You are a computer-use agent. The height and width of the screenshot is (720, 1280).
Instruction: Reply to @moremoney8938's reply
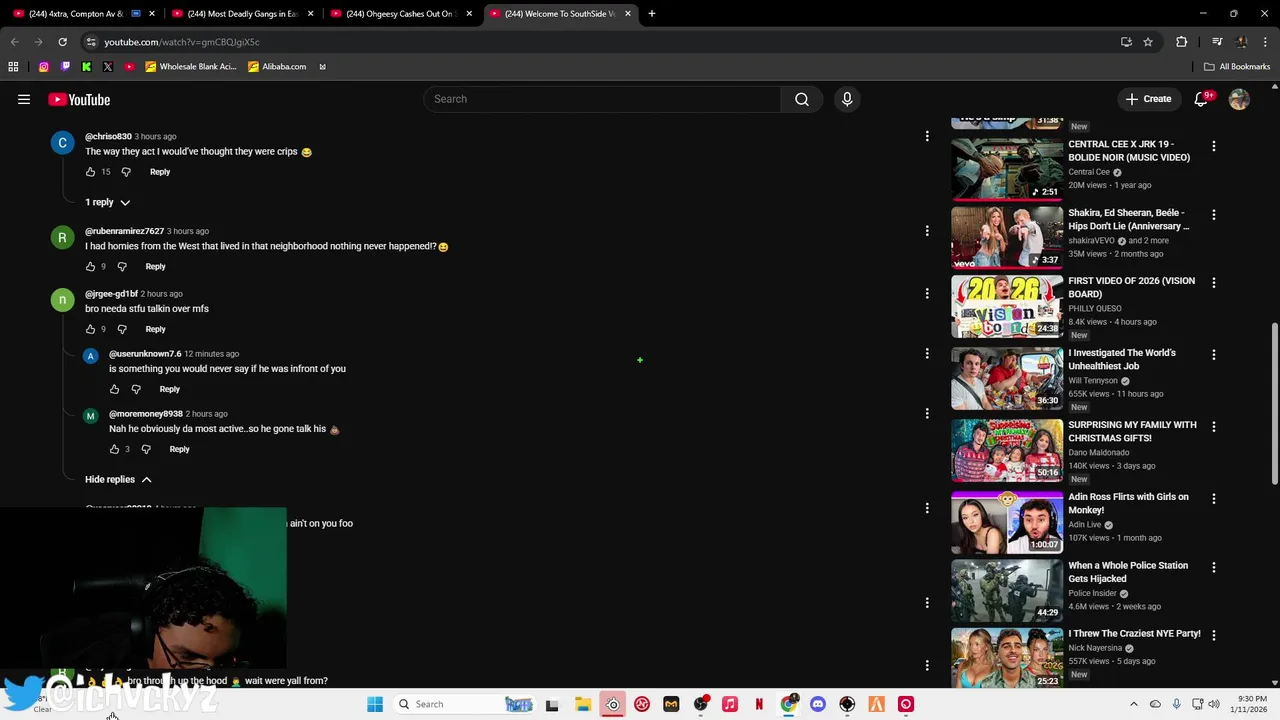point(179,449)
